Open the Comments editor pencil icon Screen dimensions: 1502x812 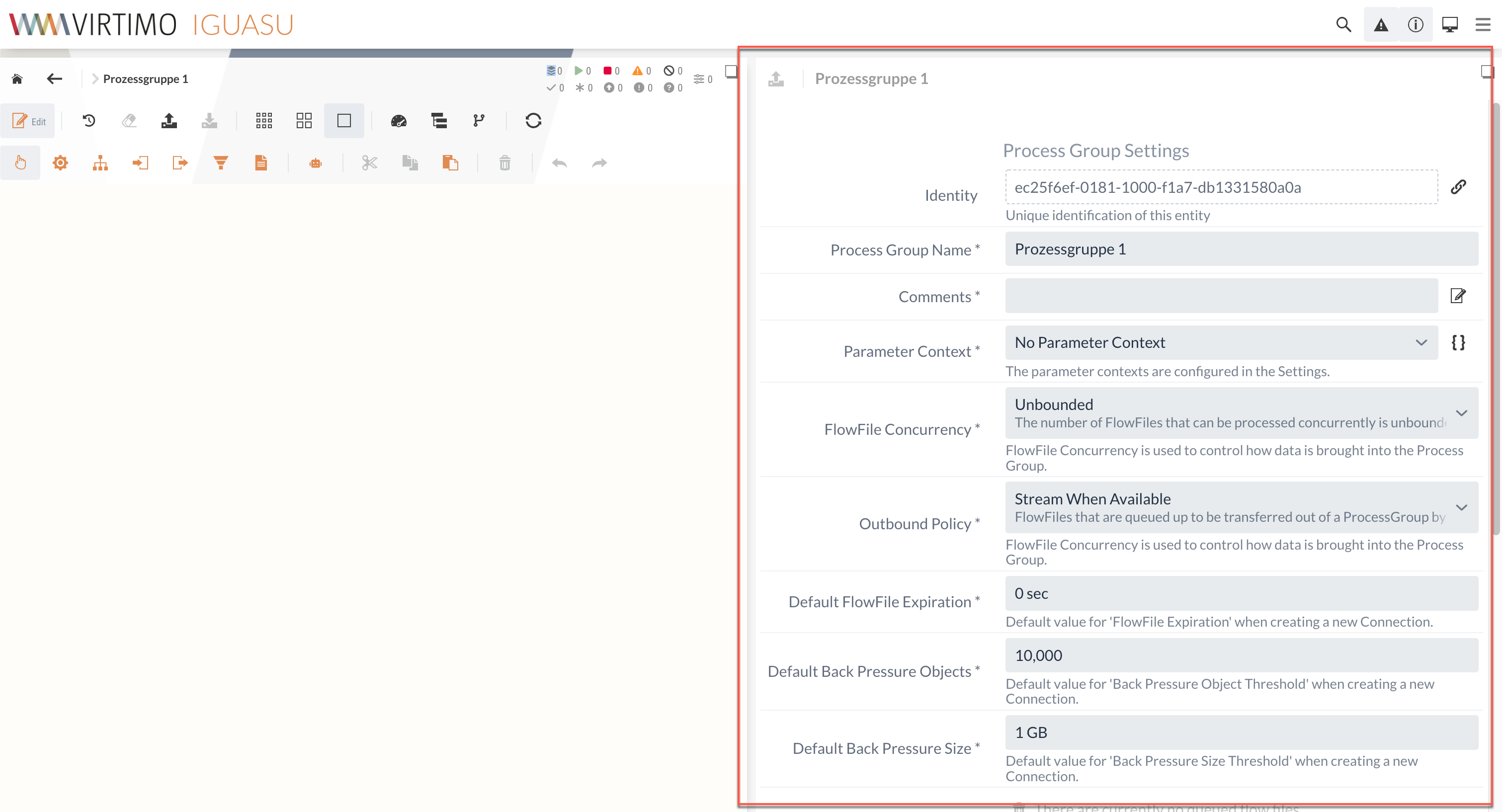click(1458, 296)
